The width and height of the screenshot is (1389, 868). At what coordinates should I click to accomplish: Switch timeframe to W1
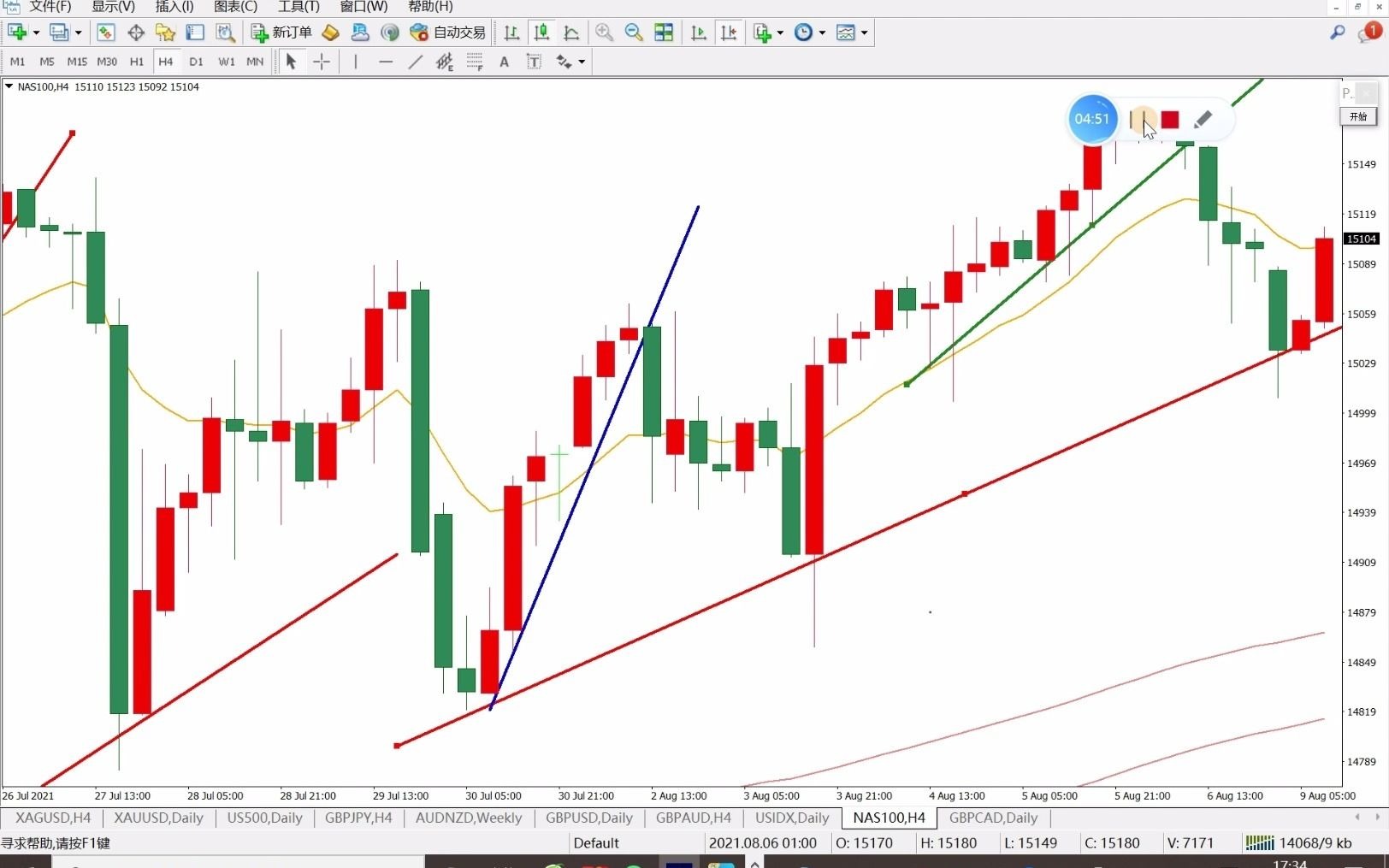[x=226, y=62]
